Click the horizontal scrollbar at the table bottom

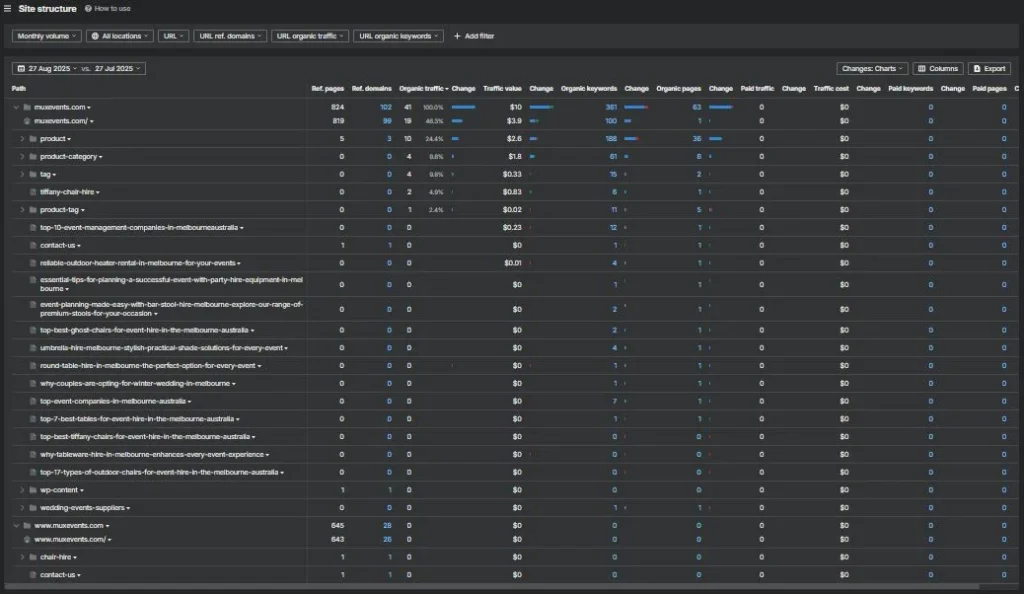point(491,586)
